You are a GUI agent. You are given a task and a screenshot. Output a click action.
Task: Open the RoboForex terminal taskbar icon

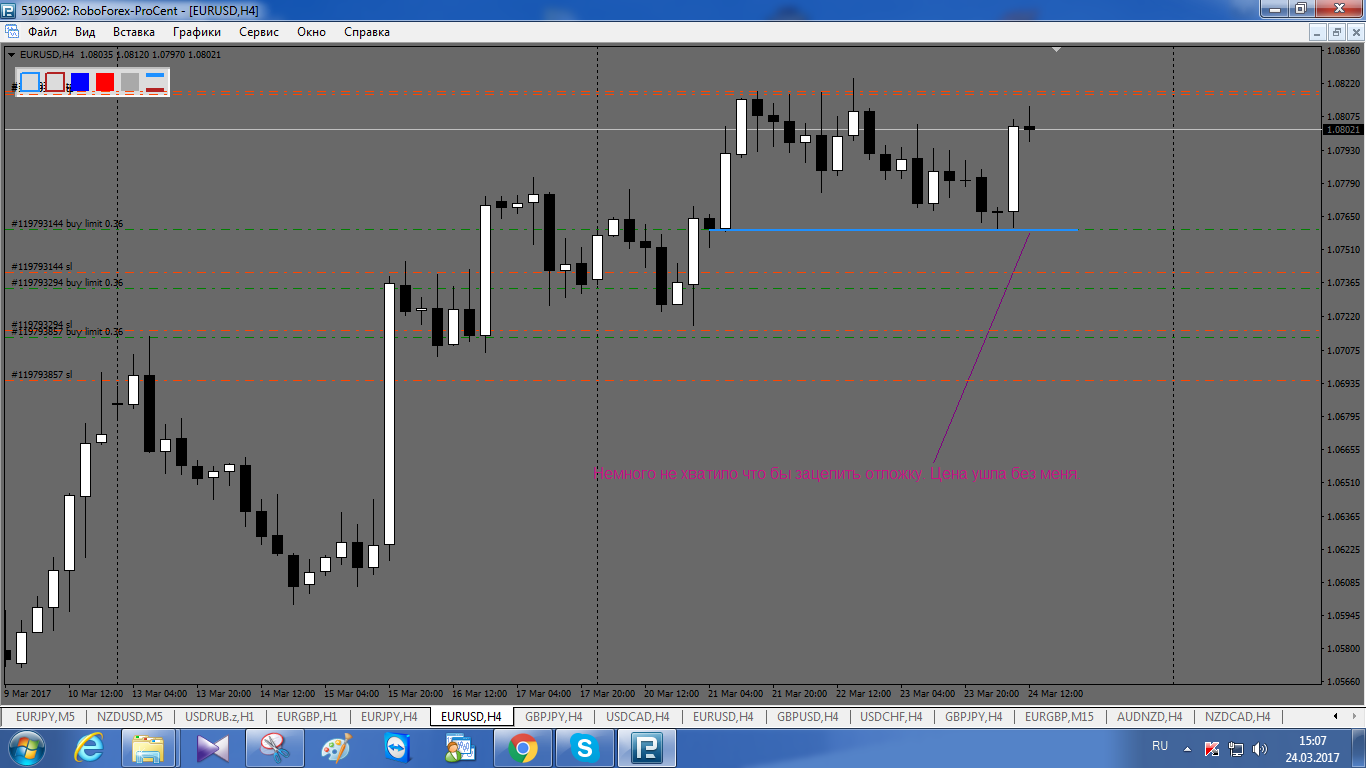tap(646, 748)
